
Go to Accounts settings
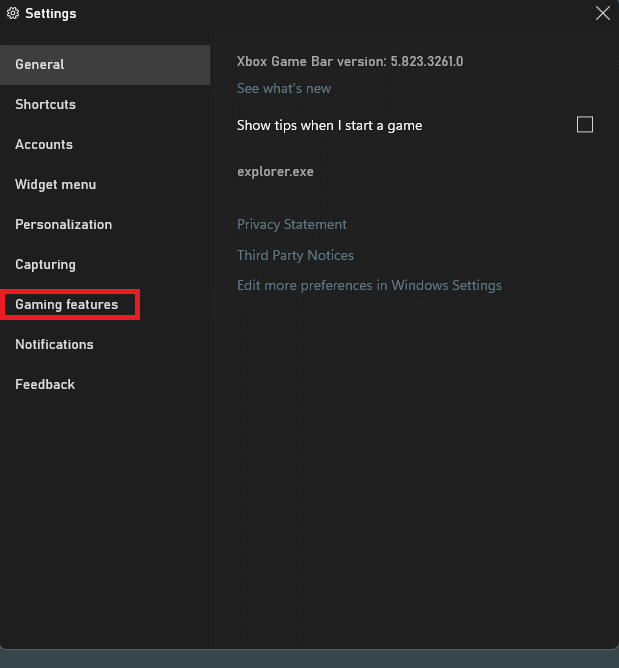point(105,144)
